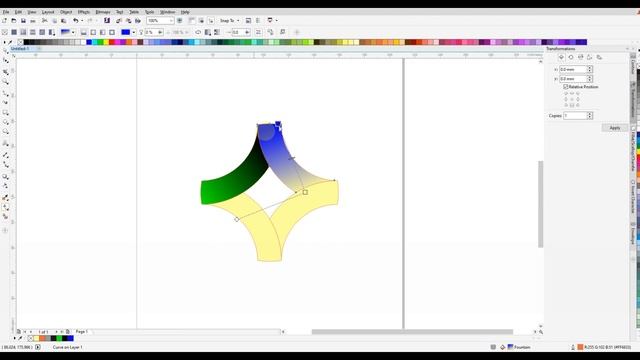Image resolution: width=640 pixels, height=360 pixels.
Task: Select the Pick tool in toolbox
Action: [6, 51]
